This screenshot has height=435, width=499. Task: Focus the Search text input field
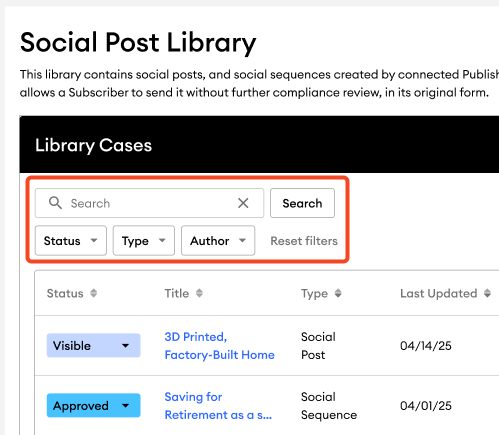[149, 203]
